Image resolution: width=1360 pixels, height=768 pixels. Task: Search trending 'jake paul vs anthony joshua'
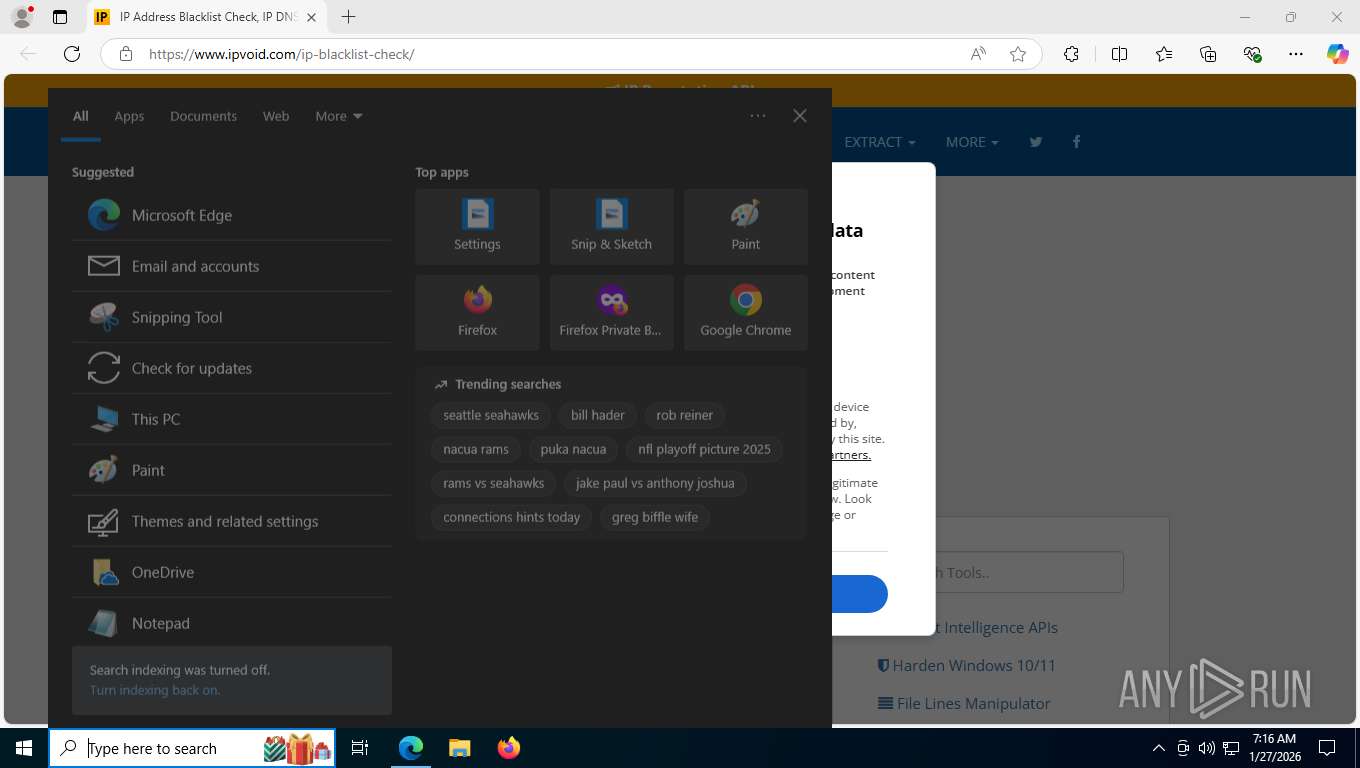[x=655, y=483]
